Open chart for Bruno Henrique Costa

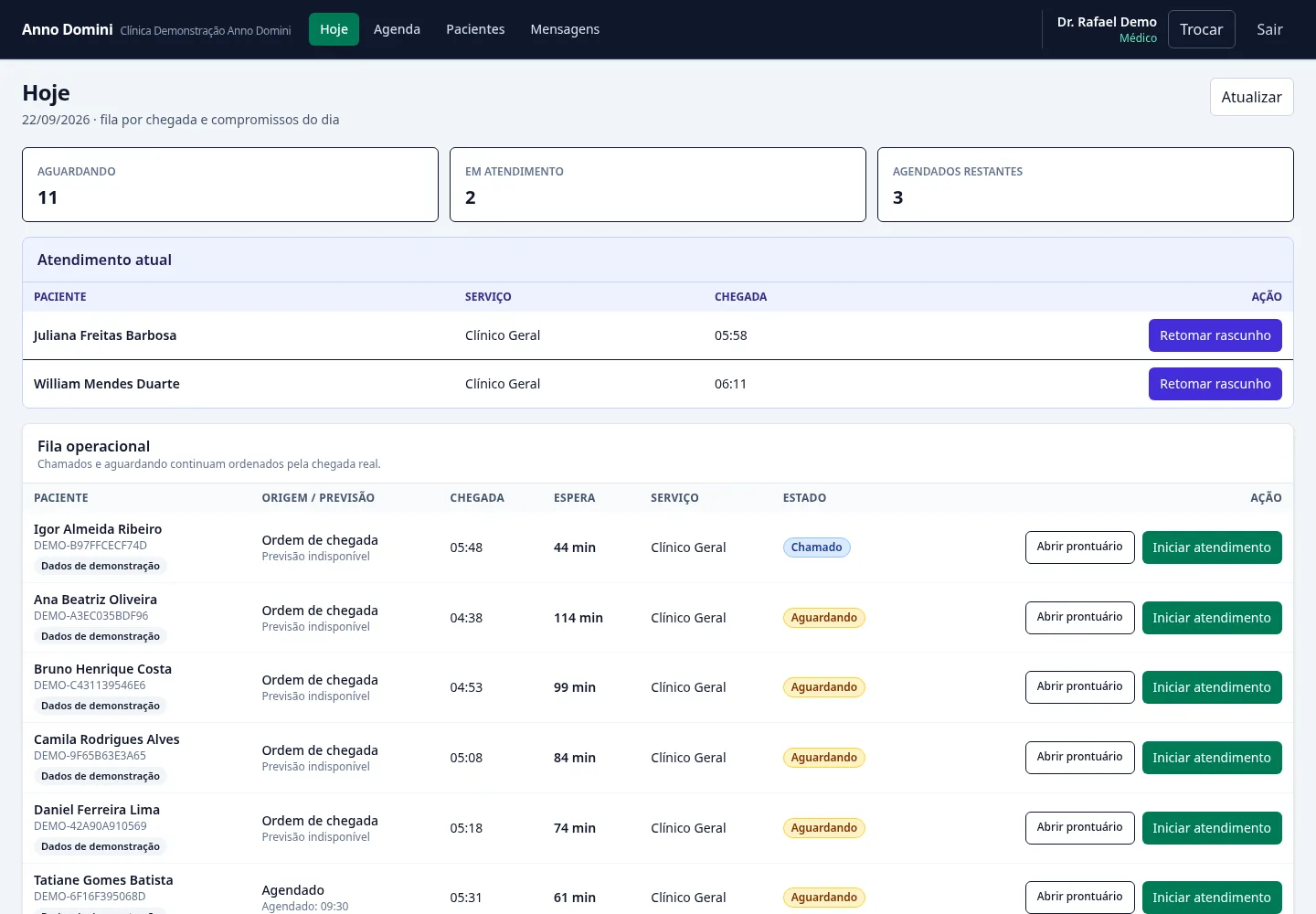1079,687
